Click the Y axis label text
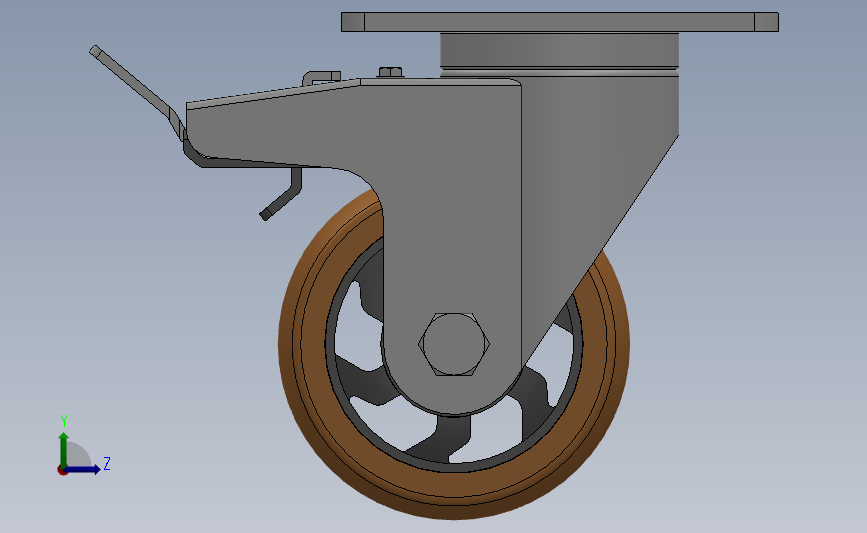 tap(64, 421)
